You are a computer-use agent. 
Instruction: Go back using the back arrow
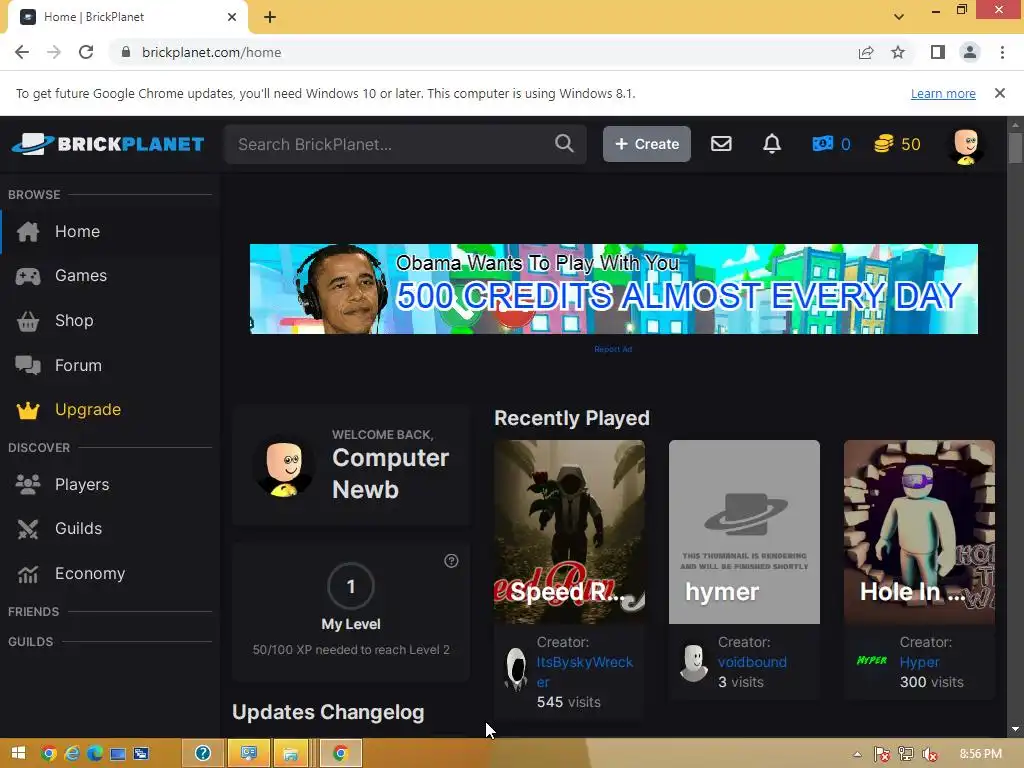coord(22,52)
